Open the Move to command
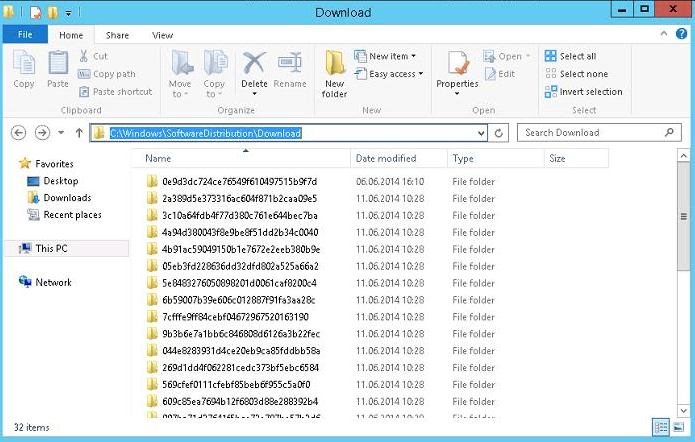Screen dimensions: 695x442 (x=180, y=74)
